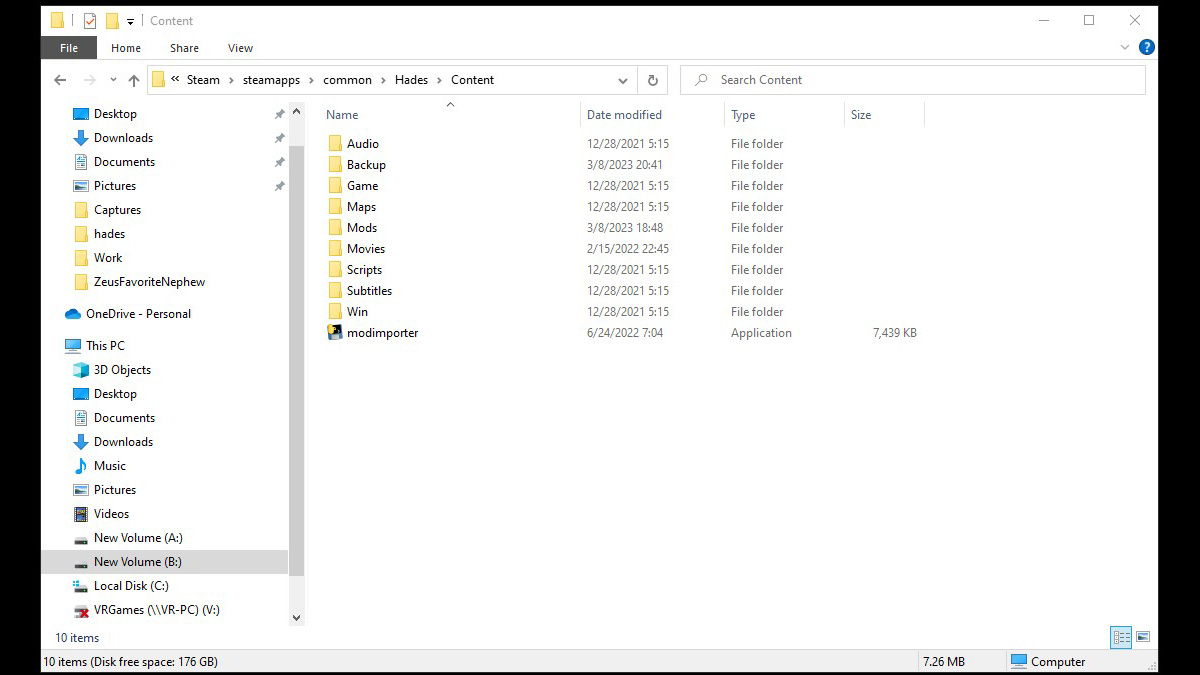Unpin Desktop from Quick access
Viewport: 1200px width, 675px height.
coord(281,114)
